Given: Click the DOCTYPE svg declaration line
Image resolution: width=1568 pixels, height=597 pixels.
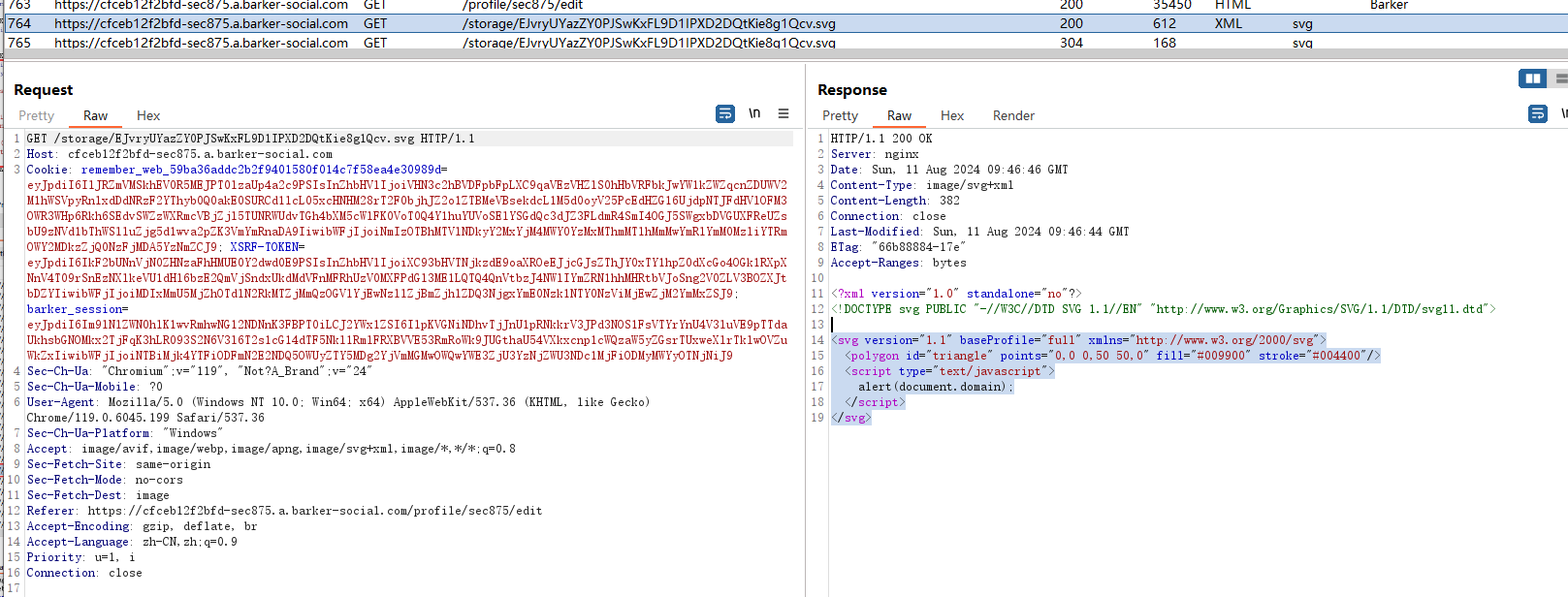Looking at the screenshot, I should pos(1163,309).
